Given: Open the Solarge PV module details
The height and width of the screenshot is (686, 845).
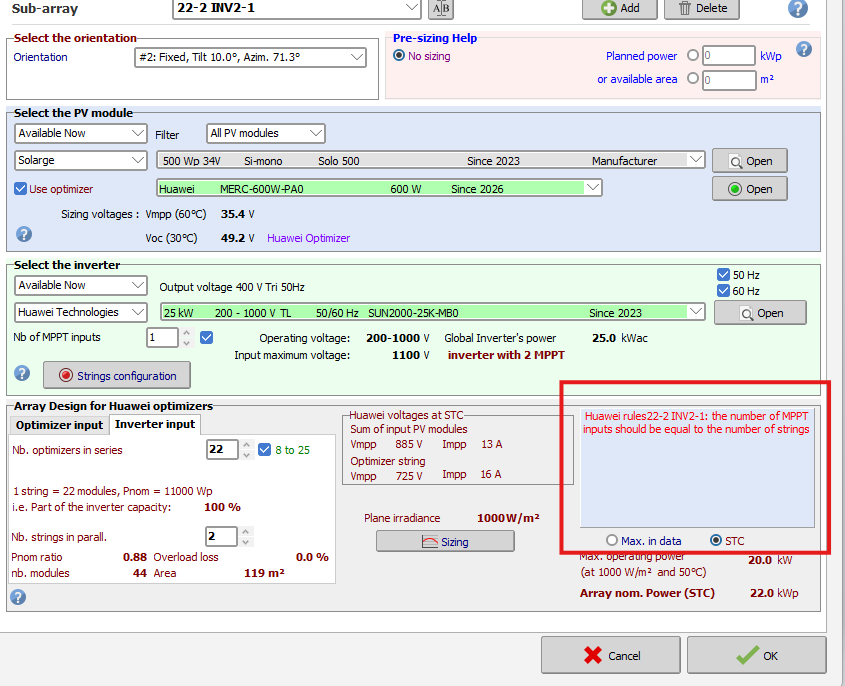Looking at the screenshot, I should coord(749,161).
